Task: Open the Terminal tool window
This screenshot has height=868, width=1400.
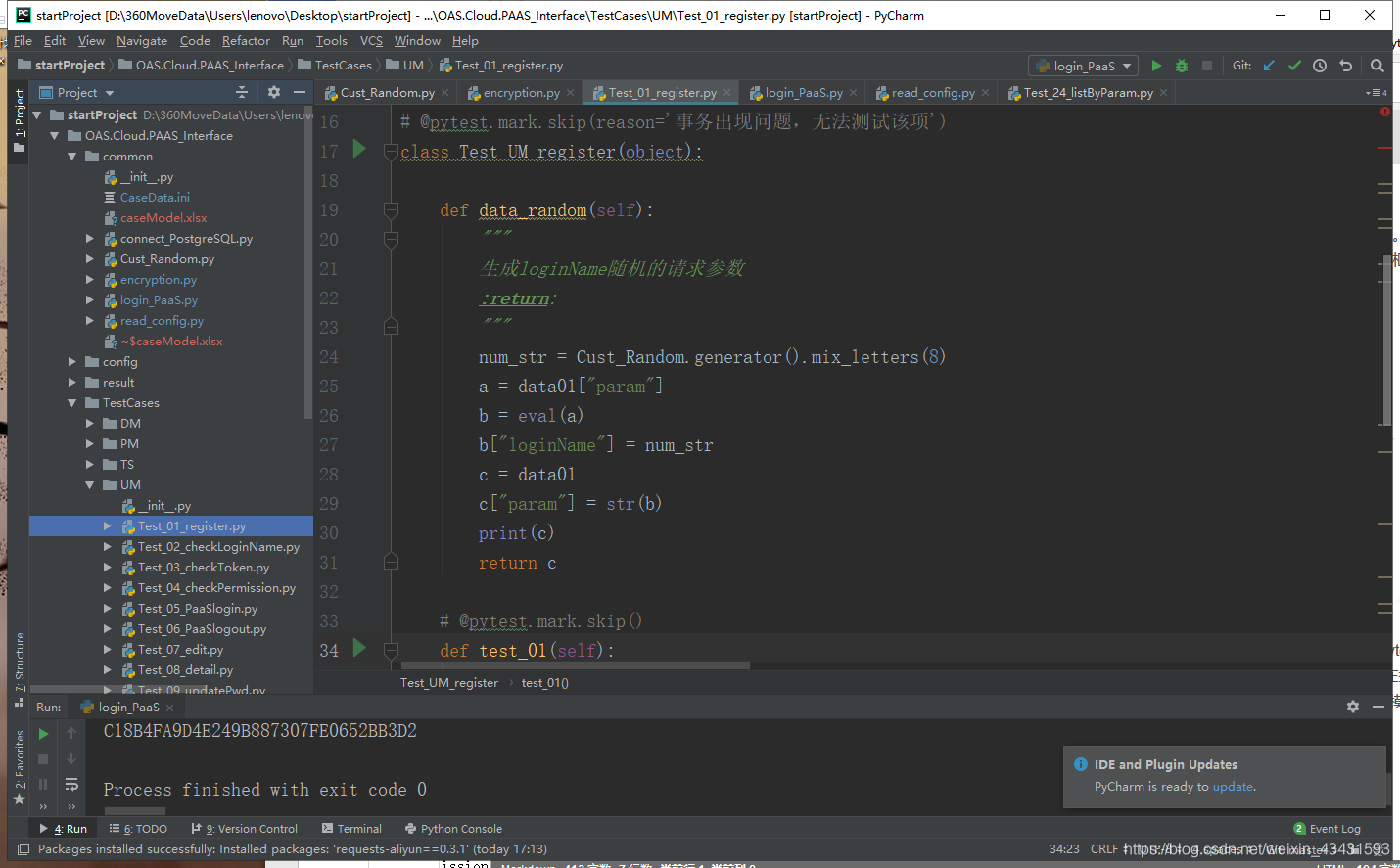Action: pos(352,829)
